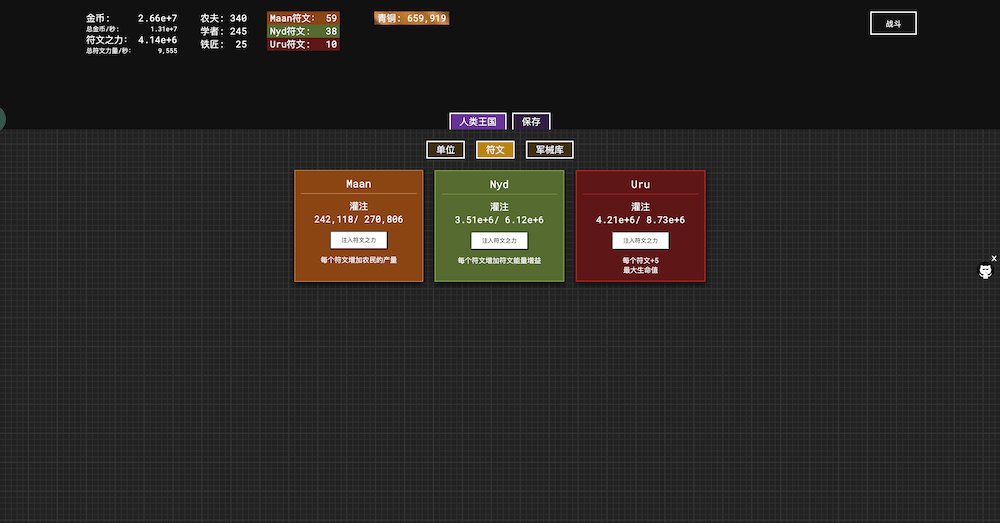
Task: Click the green circle at left edge
Action: click(2, 119)
